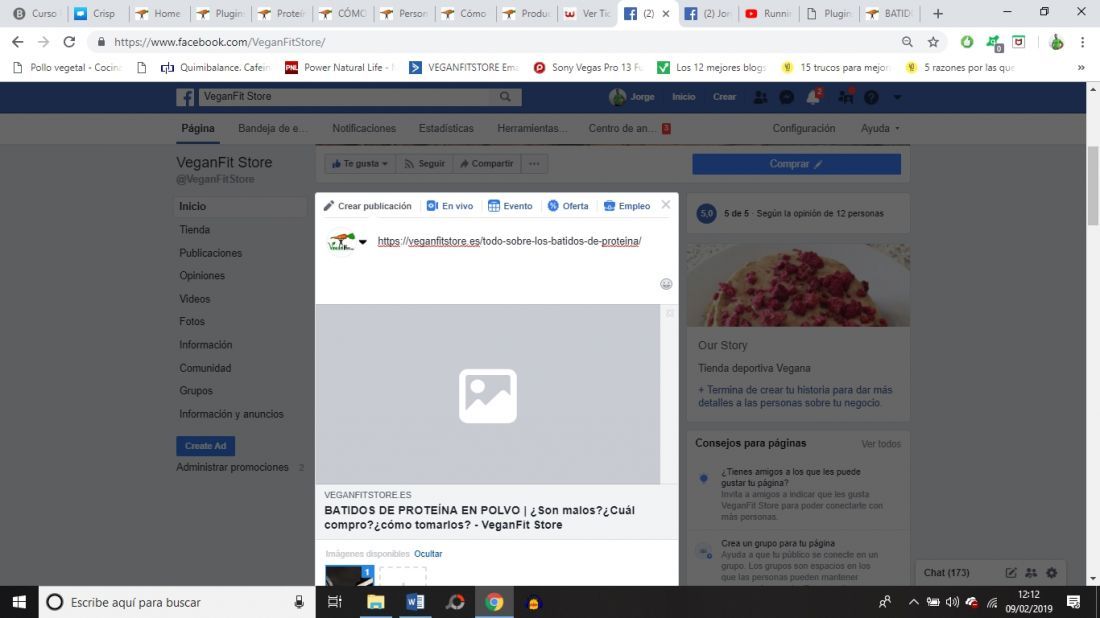The width and height of the screenshot is (1100, 618).
Task: Click the emoji smiley icon in composer
Action: (666, 284)
